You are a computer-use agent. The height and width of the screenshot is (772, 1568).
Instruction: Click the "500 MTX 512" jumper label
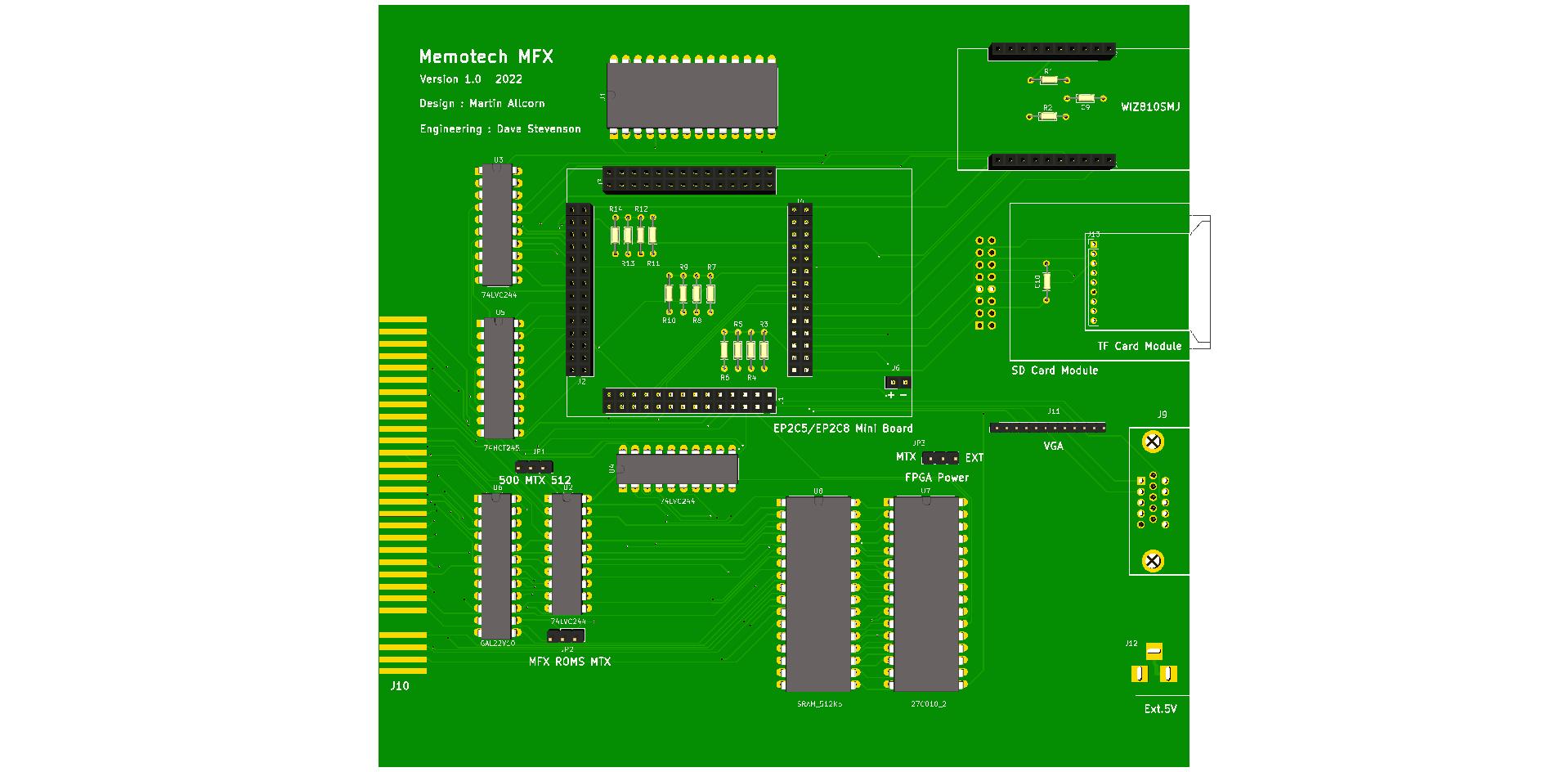[535, 480]
